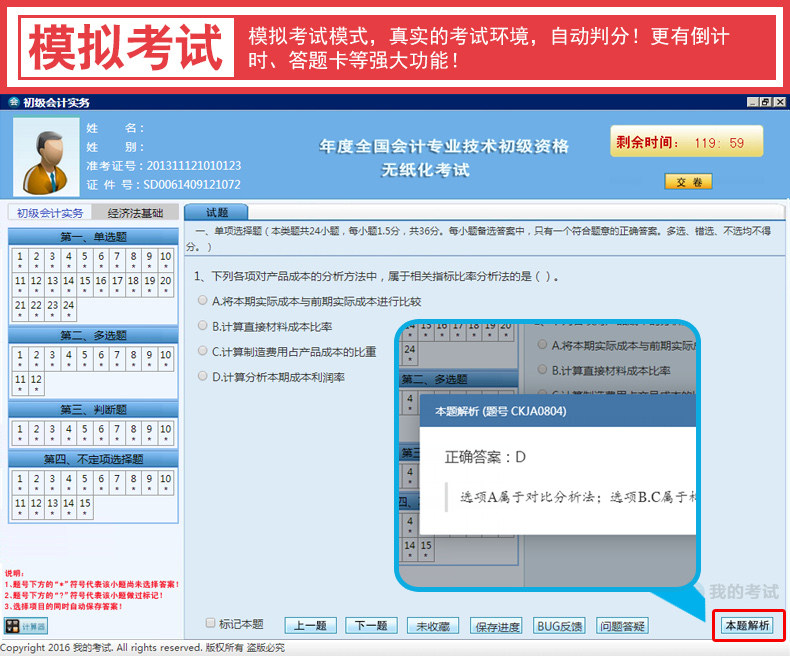Click the app logo in title bar
The height and width of the screenshot is (656, 790).
click(x=14, y=102)
